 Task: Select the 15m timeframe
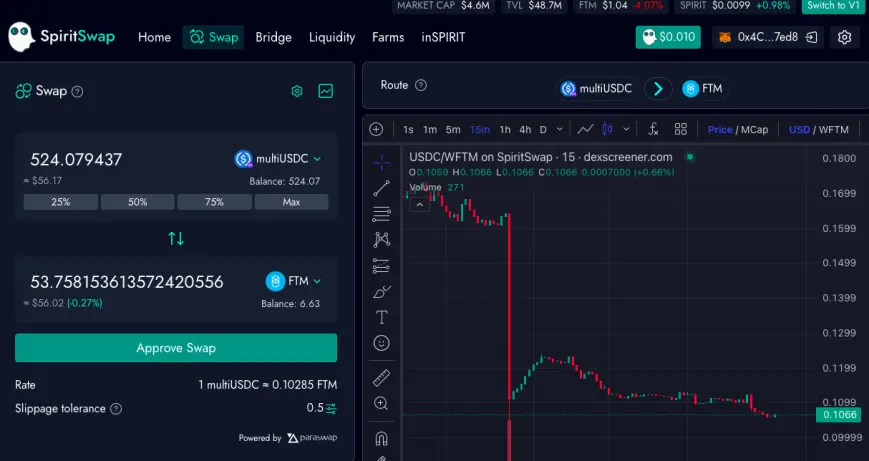point(480,130)
